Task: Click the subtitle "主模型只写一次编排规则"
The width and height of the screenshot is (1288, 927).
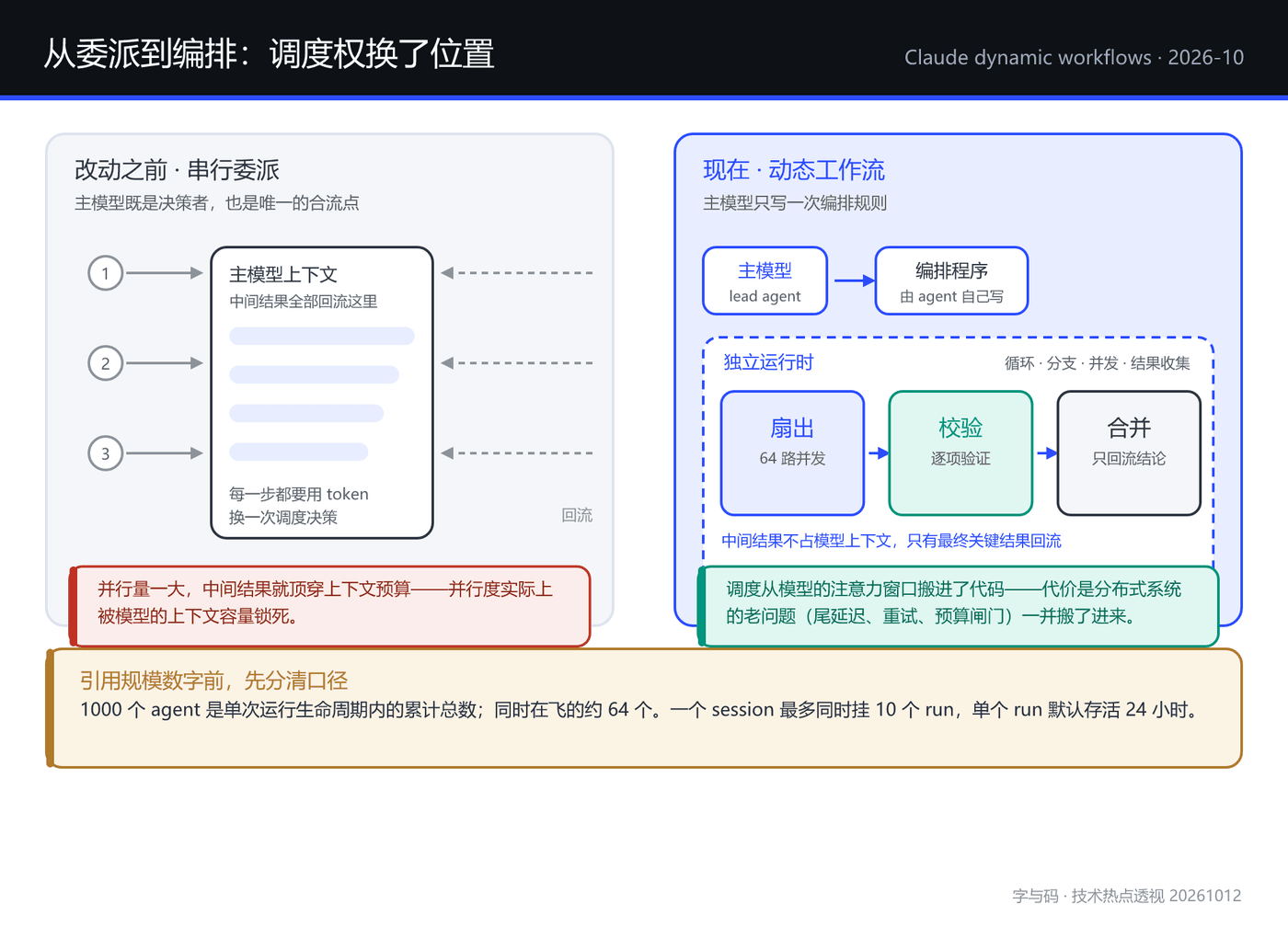Action: coord(795,202)
